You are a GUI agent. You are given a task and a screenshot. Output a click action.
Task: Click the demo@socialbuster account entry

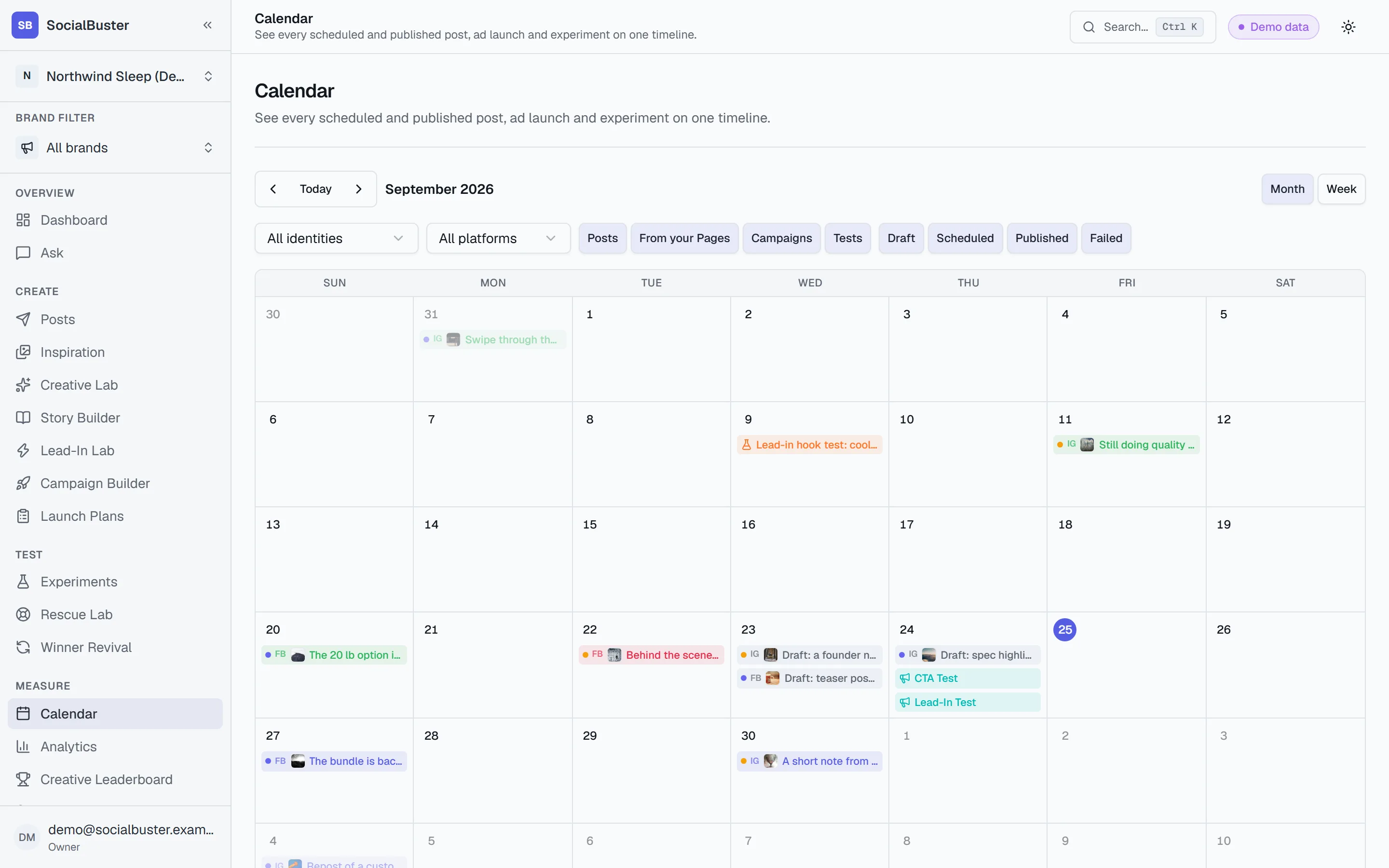pos(115,837)
